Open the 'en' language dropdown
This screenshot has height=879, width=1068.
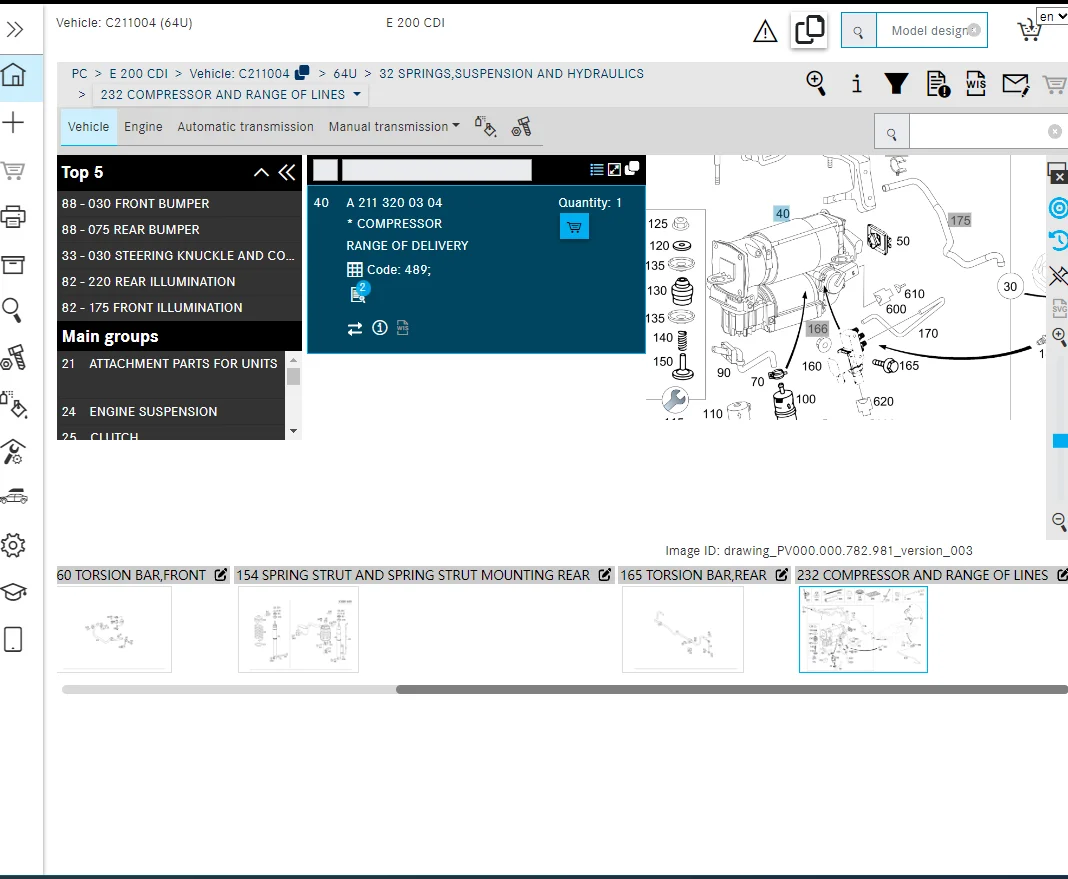pyautogui.click(x=1052, y=16)
